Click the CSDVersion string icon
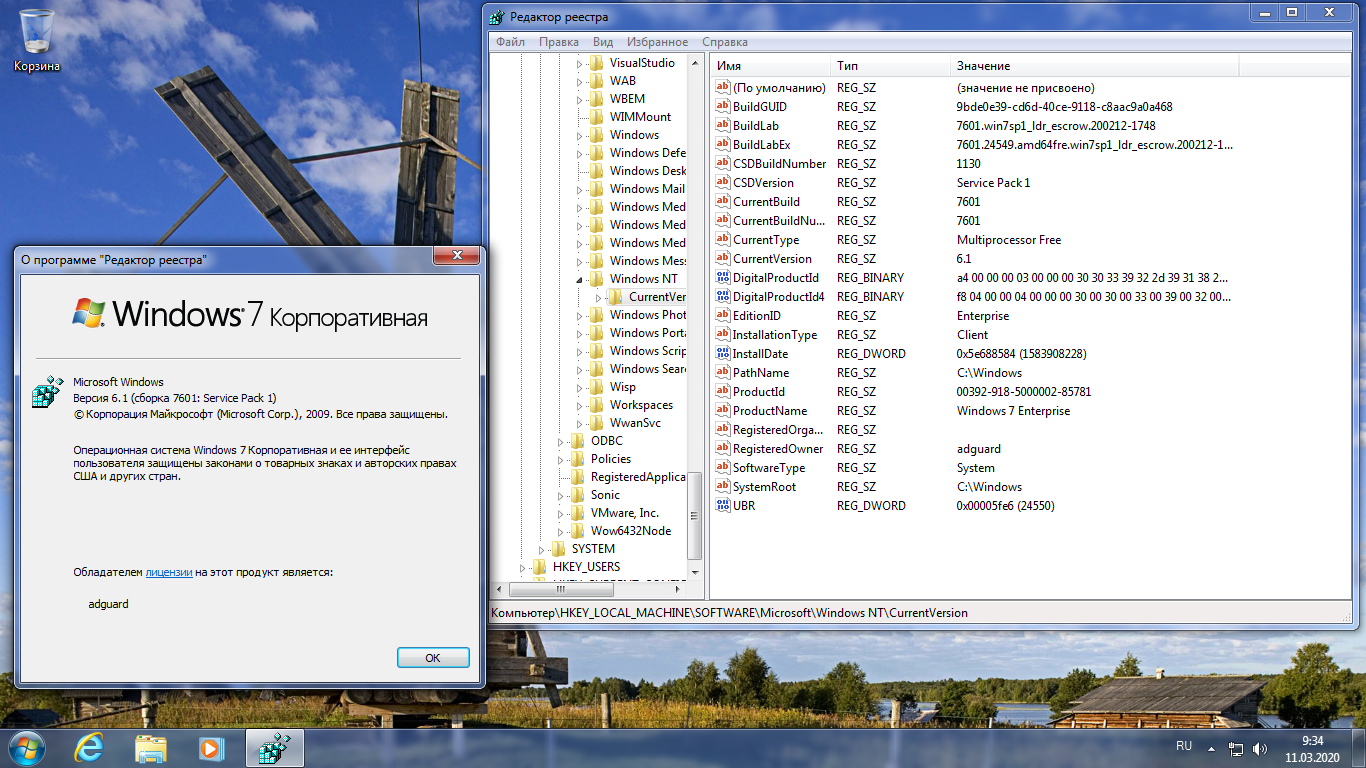Image resolution: width=1366 pixels, height=768 pixels. click(724, 183)
